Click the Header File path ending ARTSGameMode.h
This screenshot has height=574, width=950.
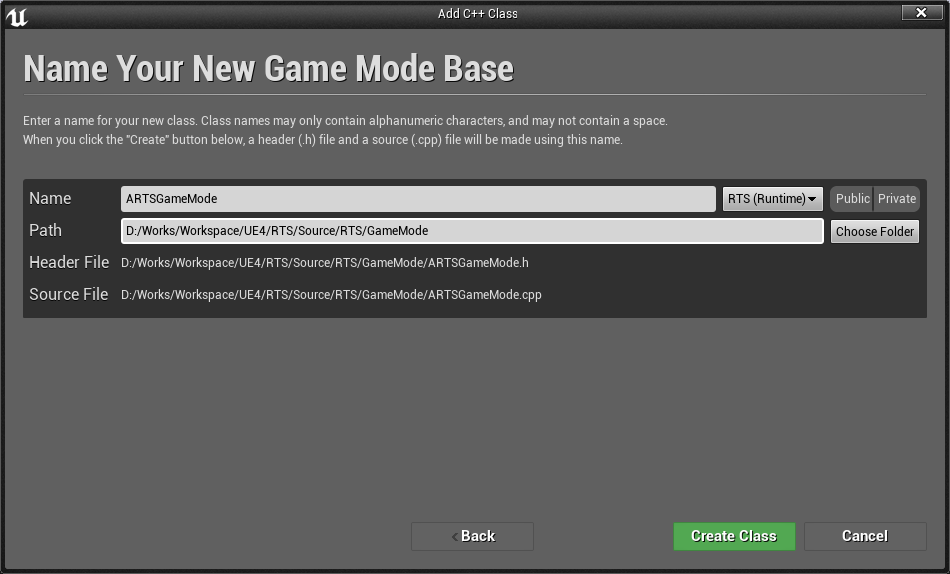(325, 262)
